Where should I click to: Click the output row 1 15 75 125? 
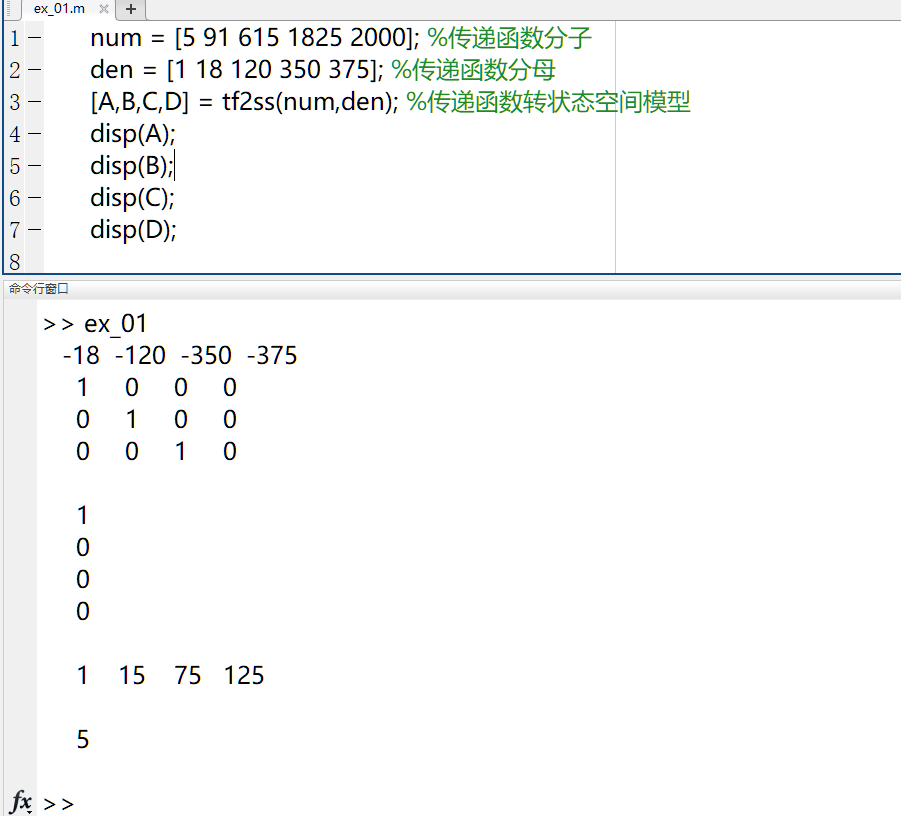click(170, 675)
